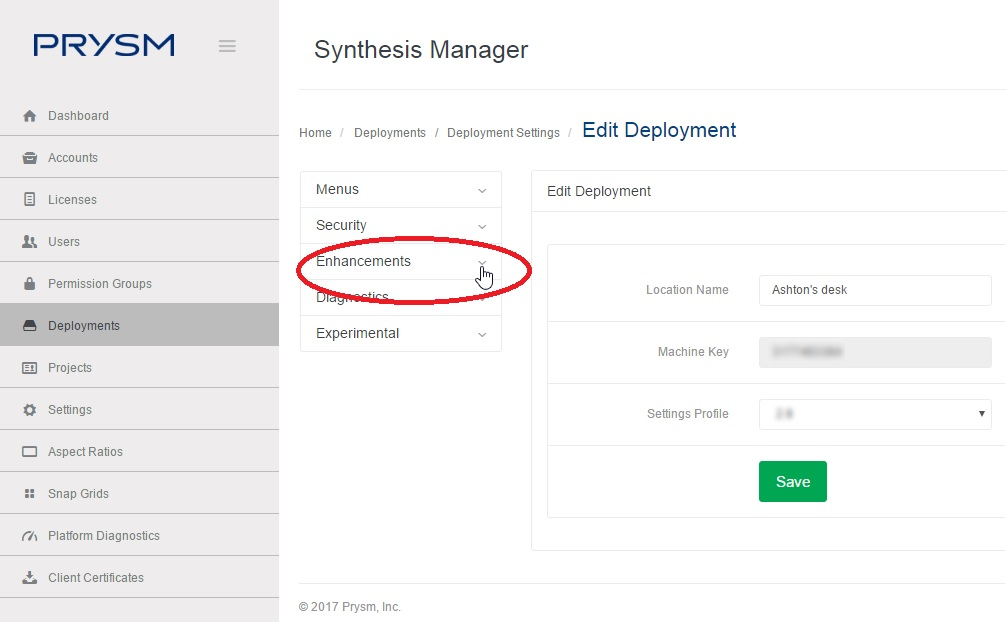Click the Location Name label
This screenshot has height=622, width=1007.
click(687, 289)
